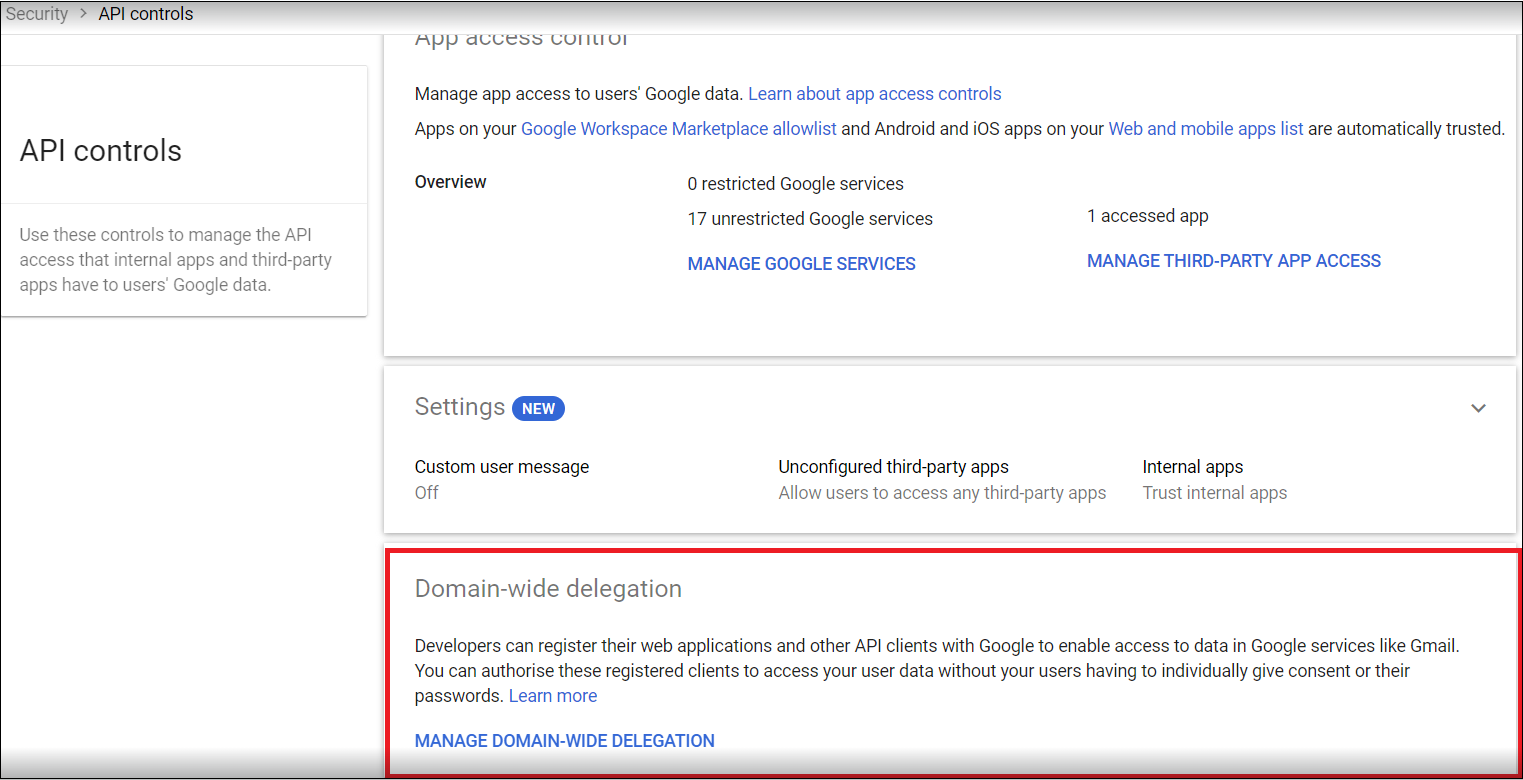Click 'Allow users to access any third-party apps'
This screenshot has height=780, width=1523.
pos(942,493)
